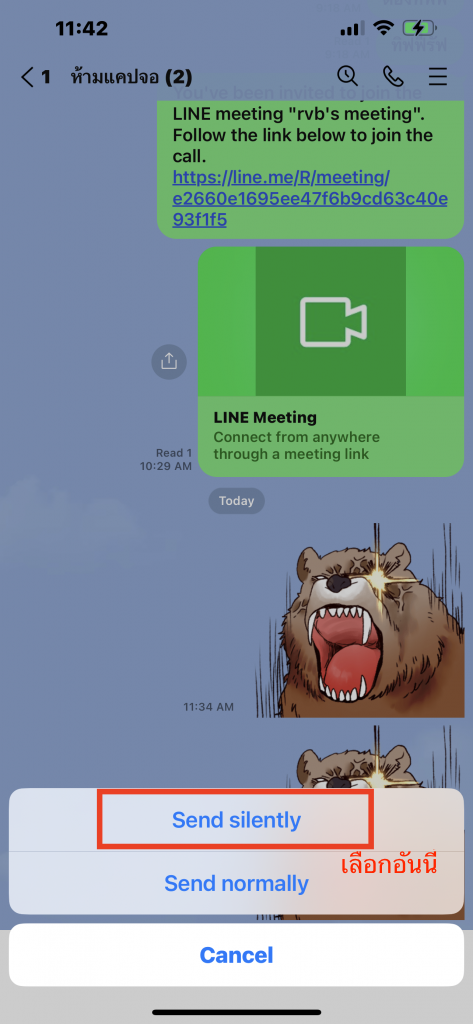Tap the chat title ห้ามแคปจอ (2)
Viewport: 473px width, 1024px height.
[131, 77]
